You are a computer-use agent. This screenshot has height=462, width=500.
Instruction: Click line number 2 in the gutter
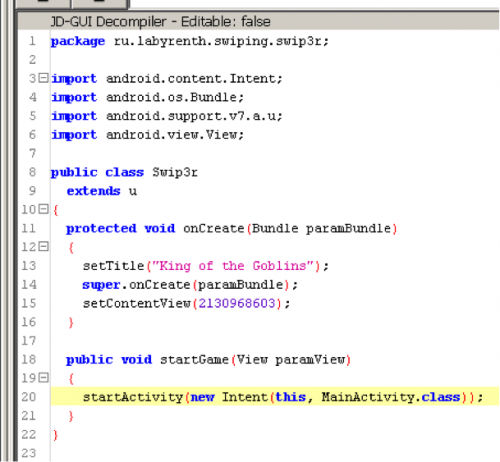32,60
